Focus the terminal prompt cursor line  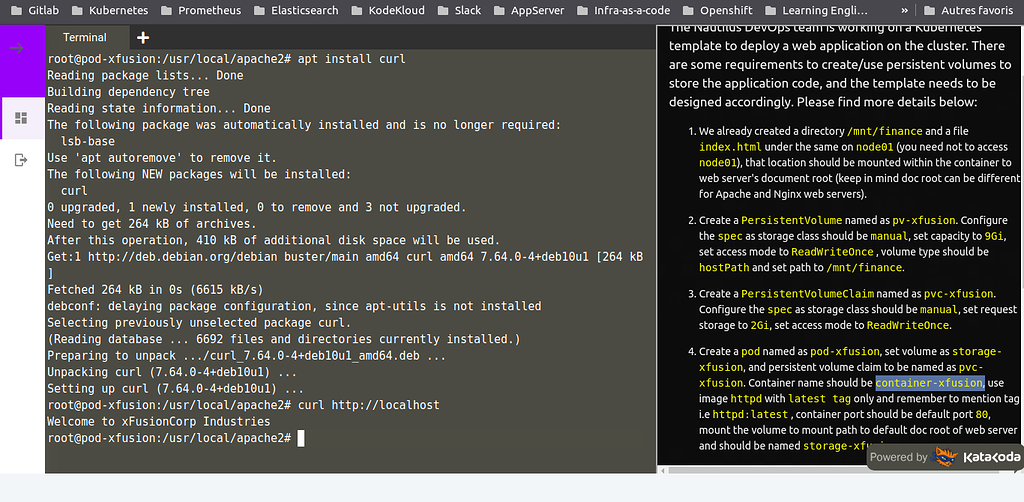pyautogui.click(x=300, y=439)
